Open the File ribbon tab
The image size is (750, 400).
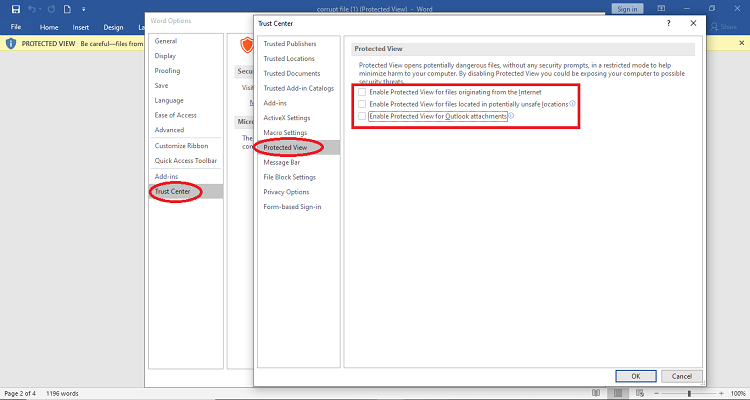pos(16,27)
